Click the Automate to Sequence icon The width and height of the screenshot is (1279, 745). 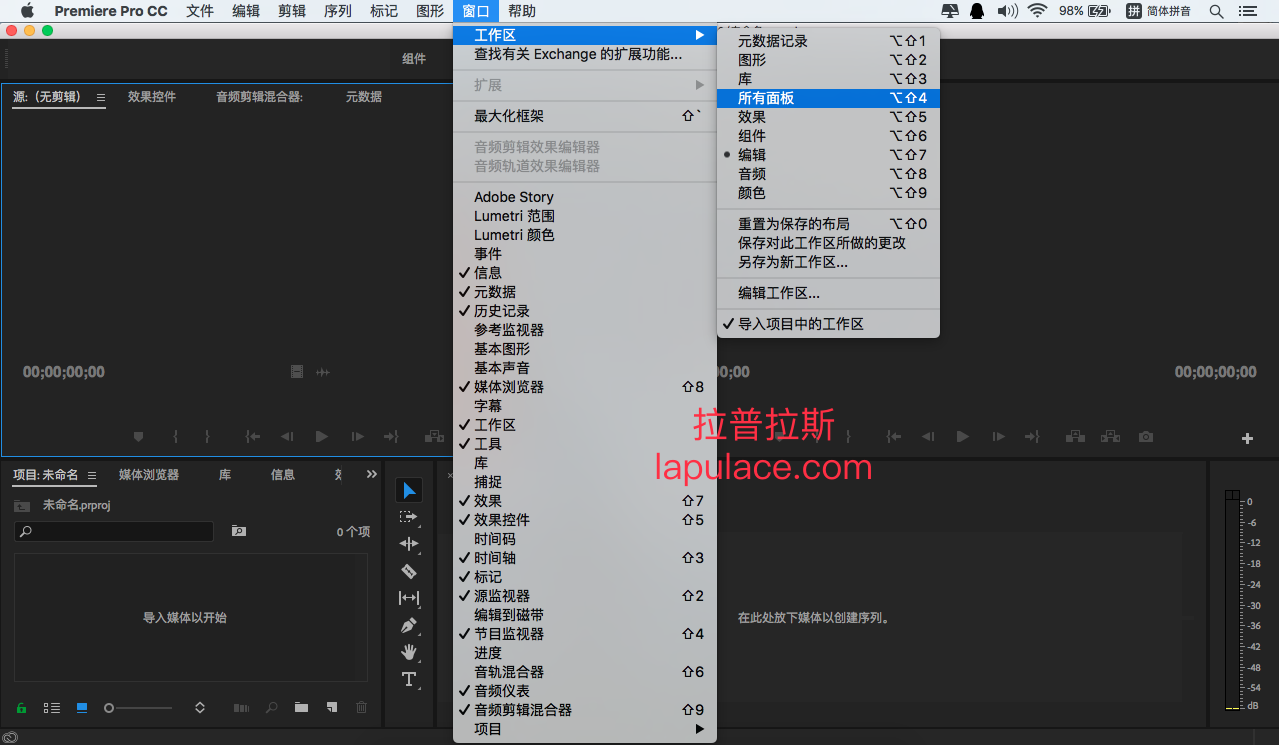pyautogui.click(x=241, y=707)
